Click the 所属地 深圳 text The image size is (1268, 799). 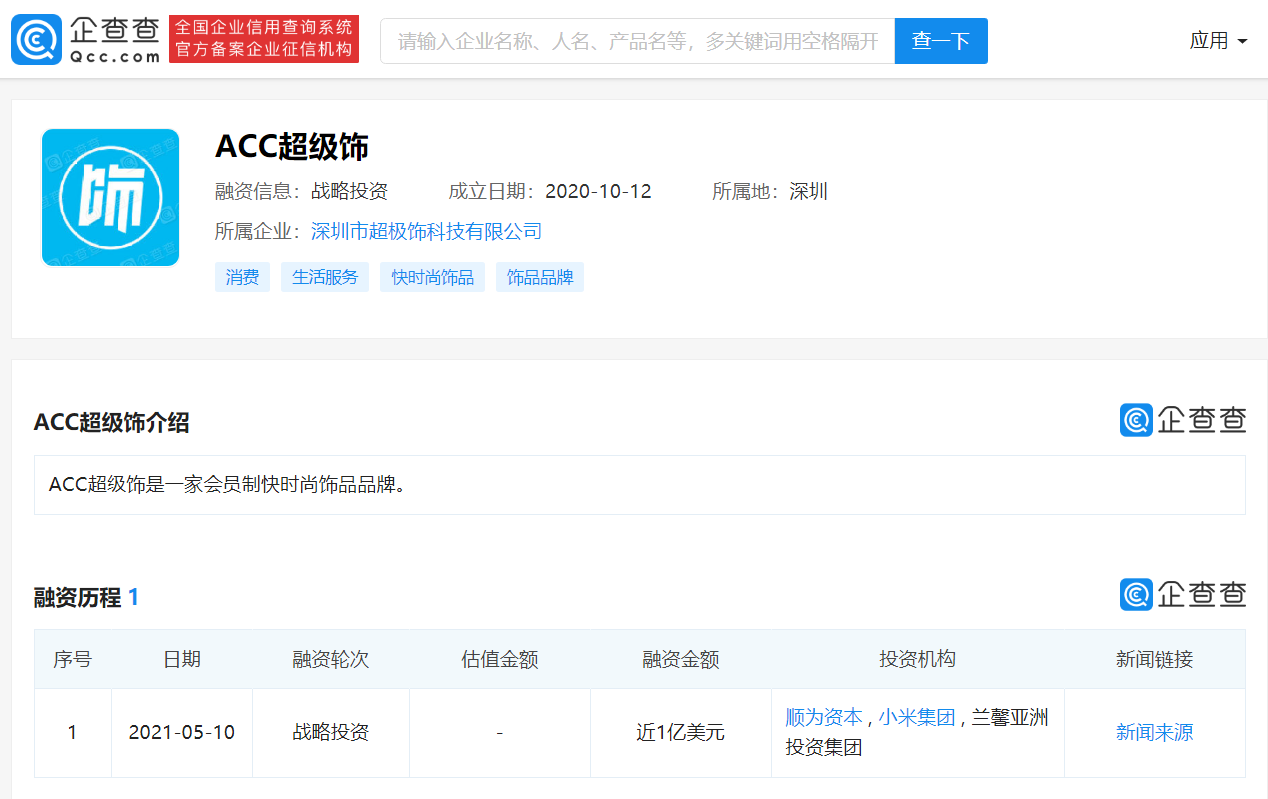tap(770, 192)
